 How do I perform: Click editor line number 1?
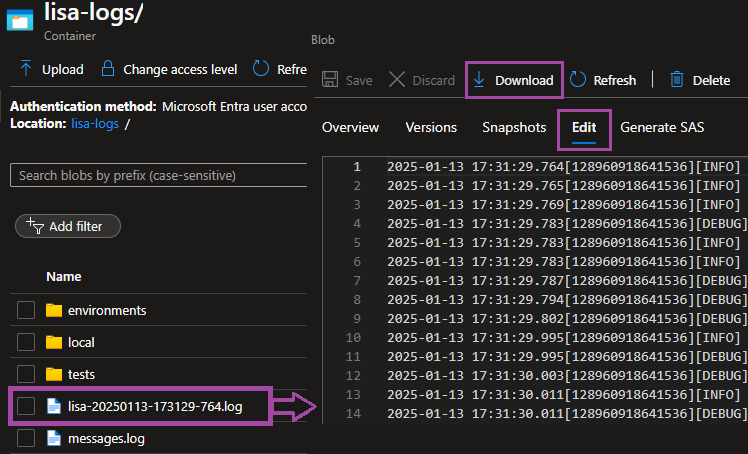pos(357,166)
